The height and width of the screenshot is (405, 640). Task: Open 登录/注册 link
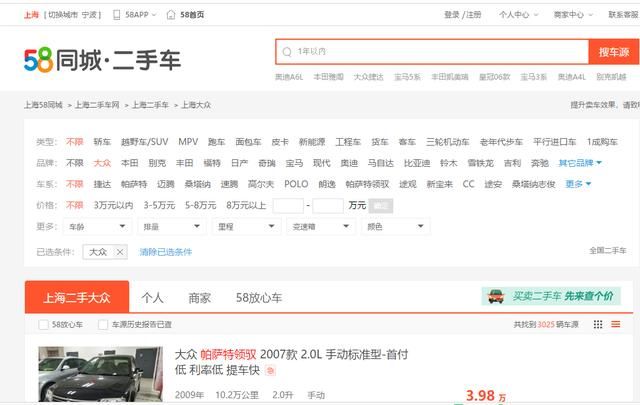pyautogui.click(x=462, y=15)
